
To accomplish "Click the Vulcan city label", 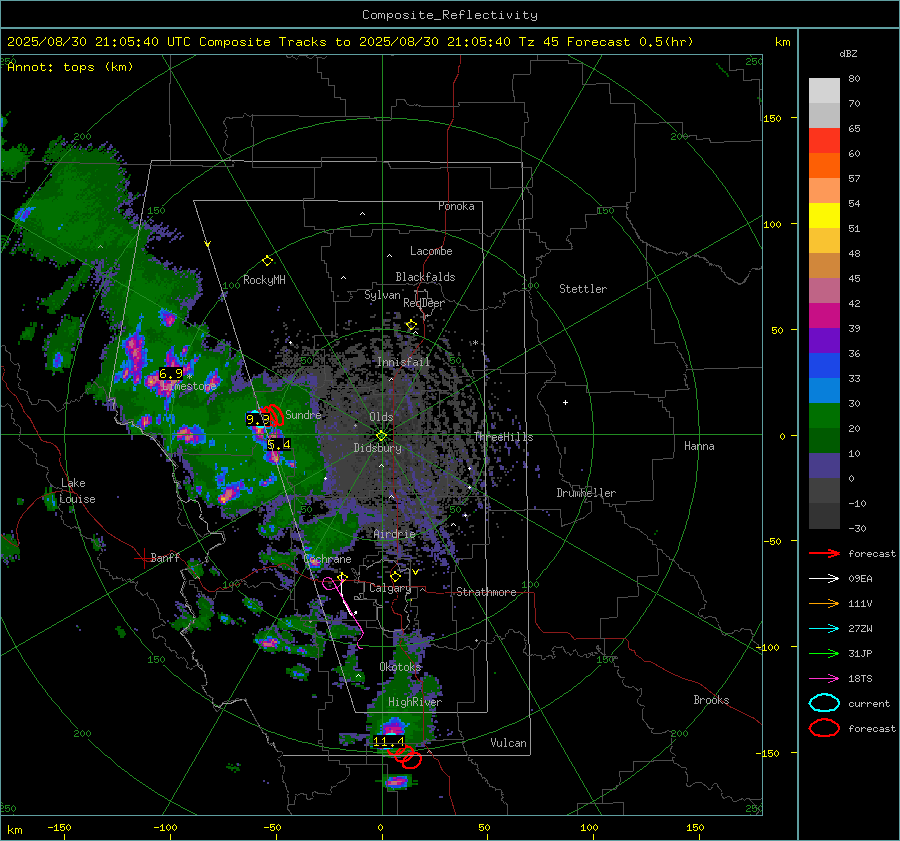I will [509, 743].
